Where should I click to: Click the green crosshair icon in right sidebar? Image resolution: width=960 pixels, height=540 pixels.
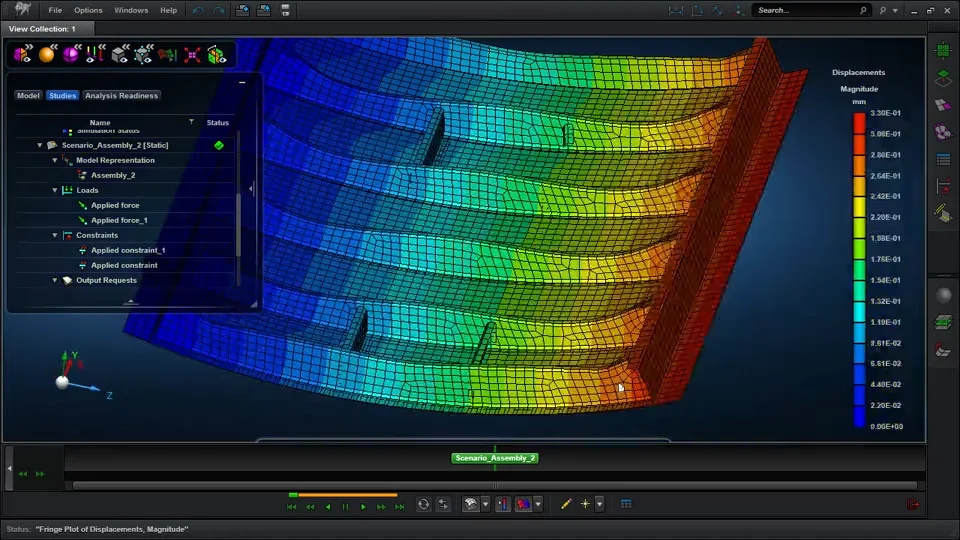[942, 50]
